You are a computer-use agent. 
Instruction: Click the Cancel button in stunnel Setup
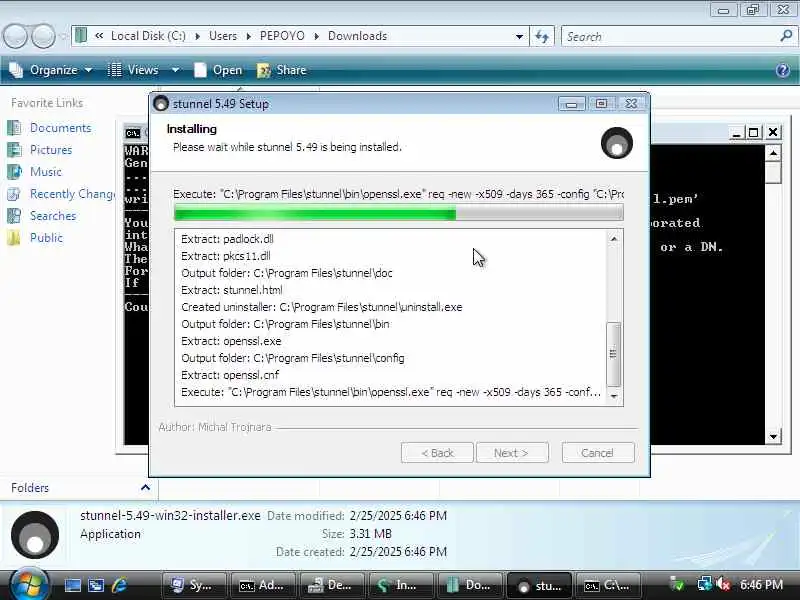(598, 453)
